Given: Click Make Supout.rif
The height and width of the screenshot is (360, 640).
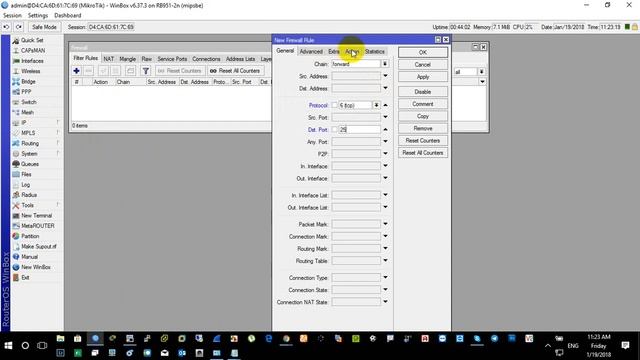Looking at the screenshot, I should click(39, 247).
